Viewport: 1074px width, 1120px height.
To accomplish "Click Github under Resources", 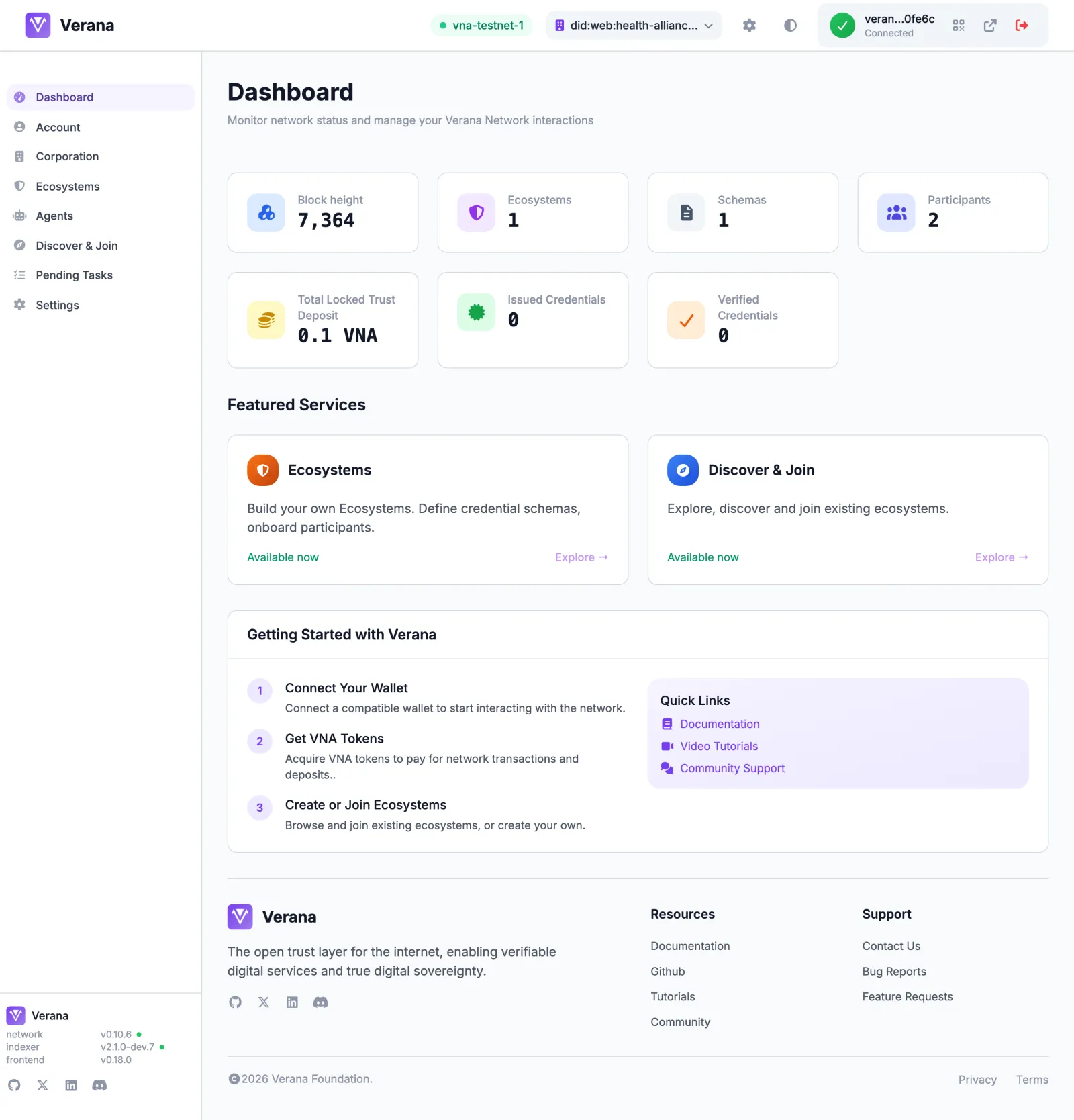I will [x=668, y=972].
